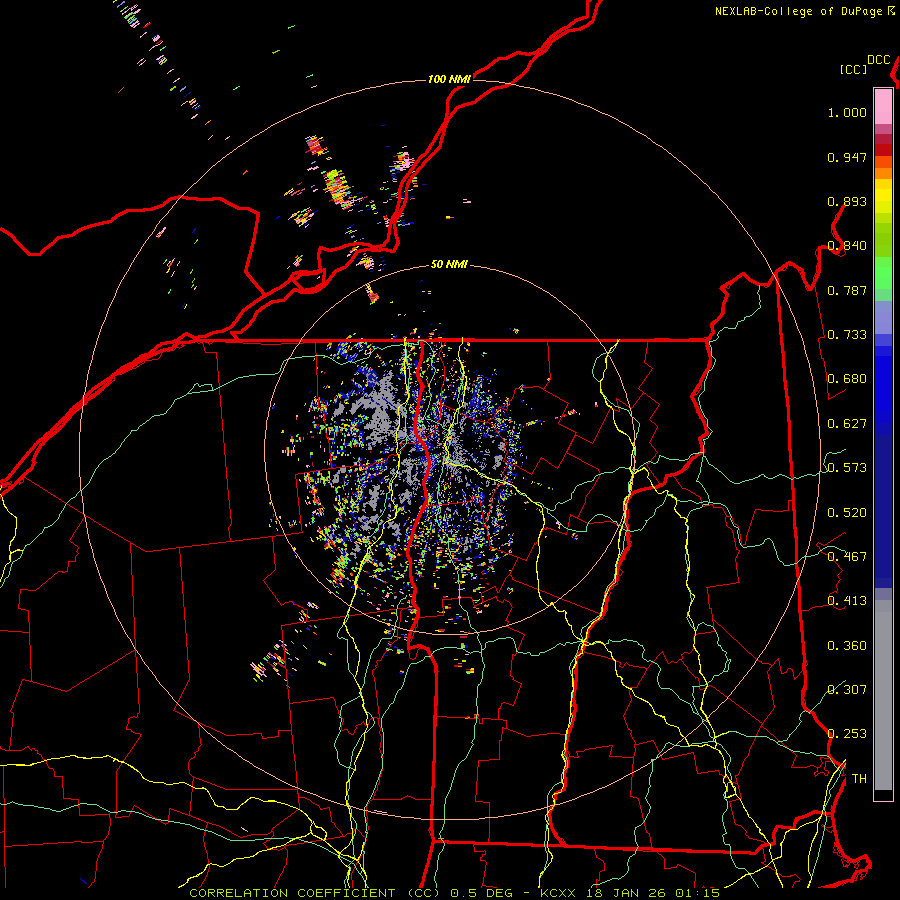Click the 0.520 value on the color scale
This screenshot has width=900, height=900.
click(x=847, y=513)
